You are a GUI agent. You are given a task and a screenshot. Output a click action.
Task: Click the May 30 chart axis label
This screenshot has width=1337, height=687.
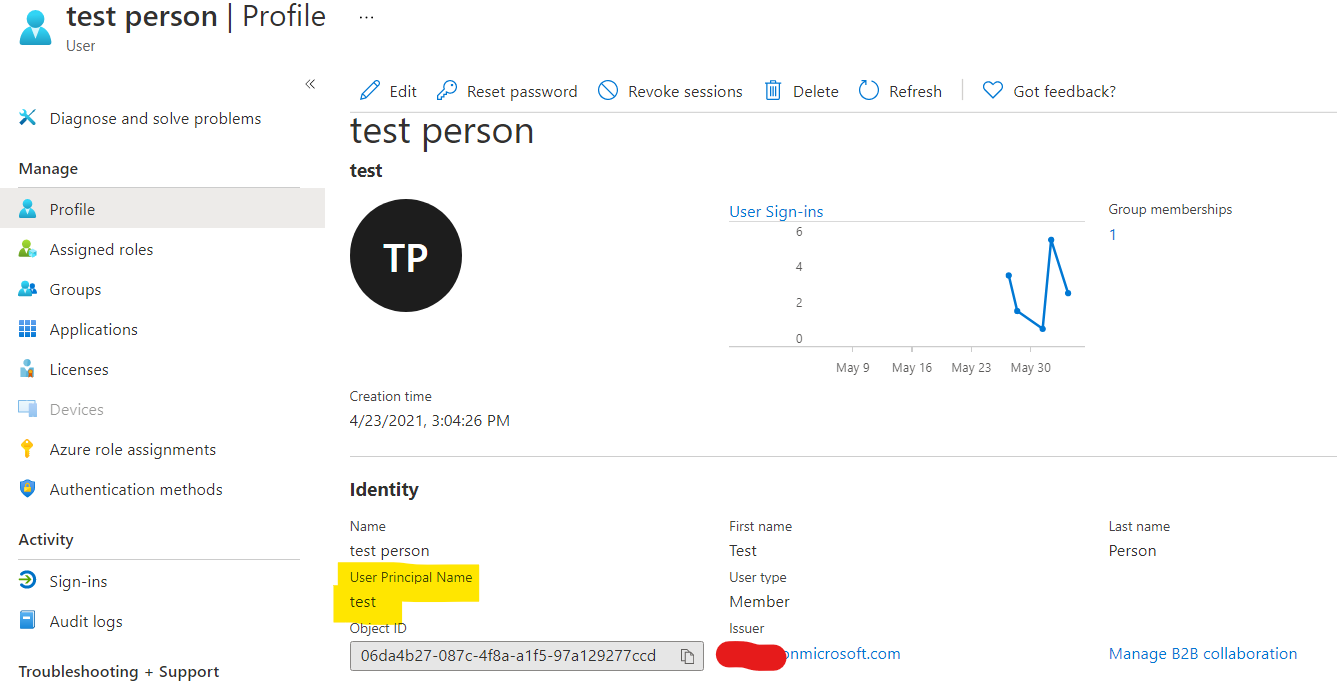coord(1030,368)
